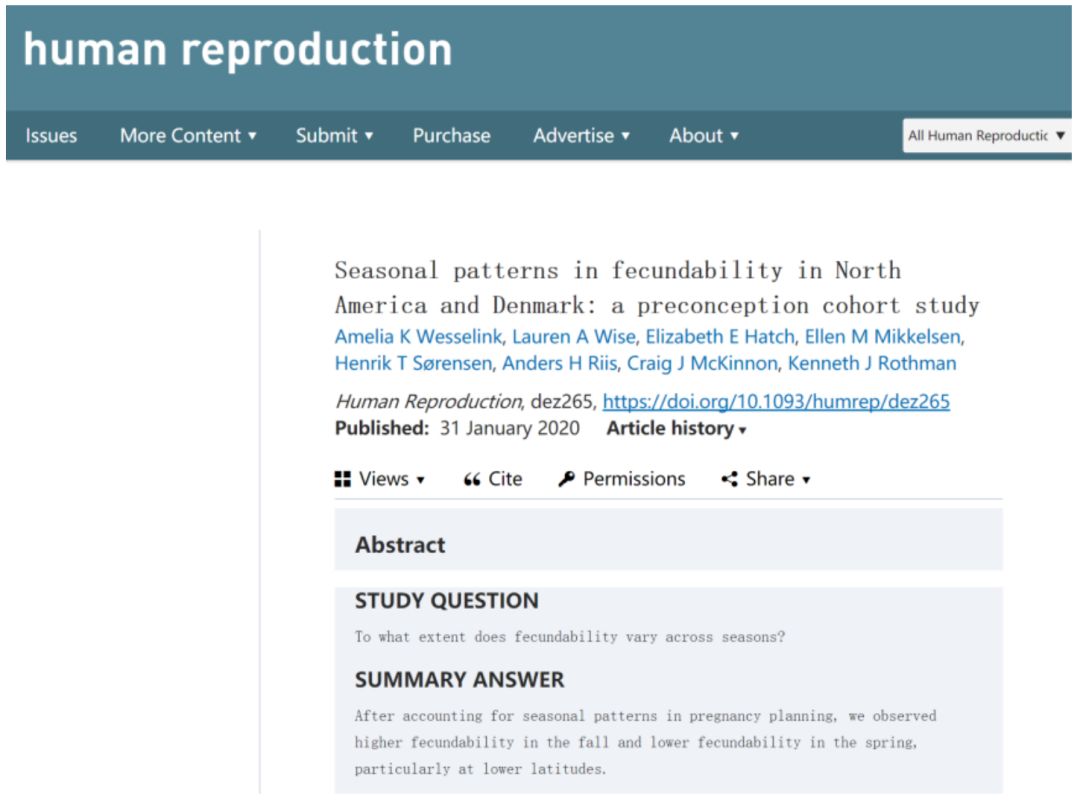Click the Permissions key icon
Screen dimensions: 1080x802
566,479
